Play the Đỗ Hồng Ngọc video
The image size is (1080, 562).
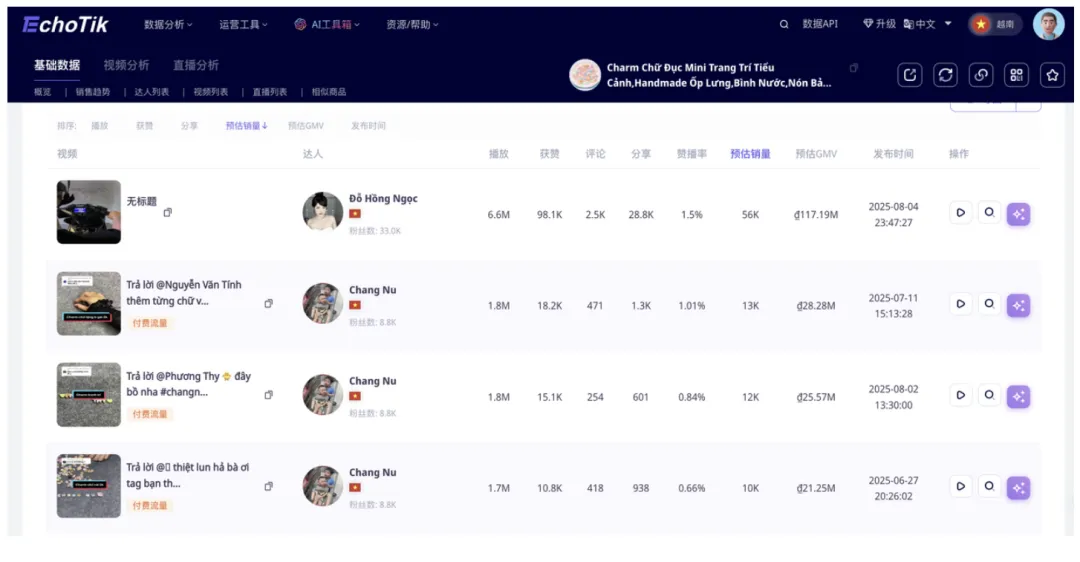[x=960, y=213]
